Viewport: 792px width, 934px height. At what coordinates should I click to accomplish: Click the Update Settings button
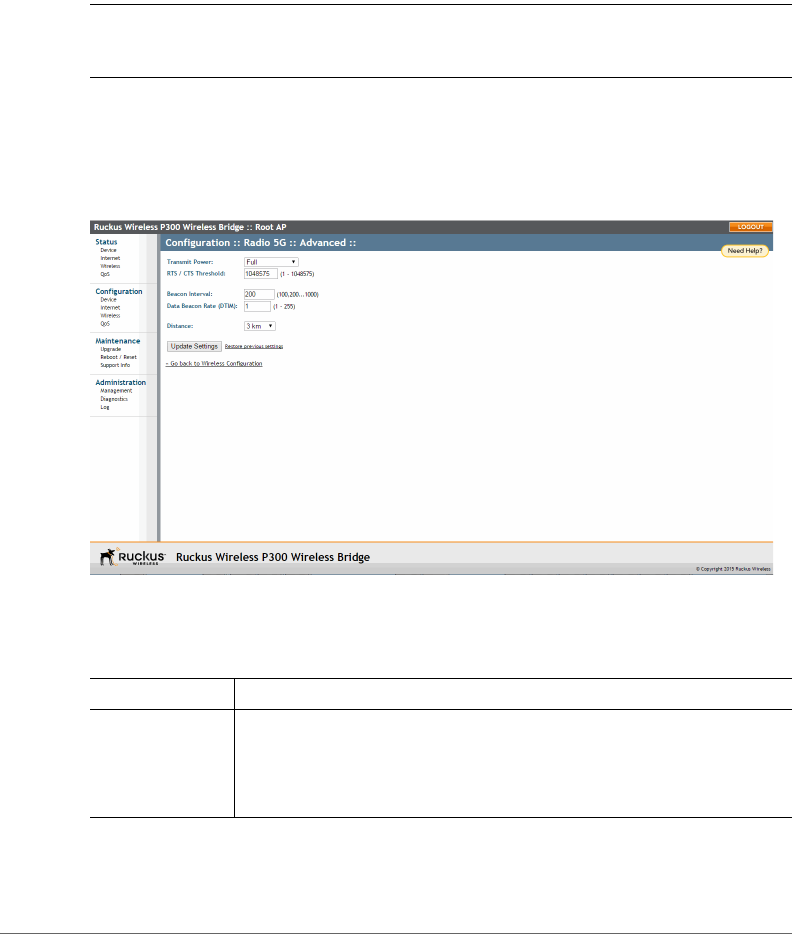click(x=194, y=346)
